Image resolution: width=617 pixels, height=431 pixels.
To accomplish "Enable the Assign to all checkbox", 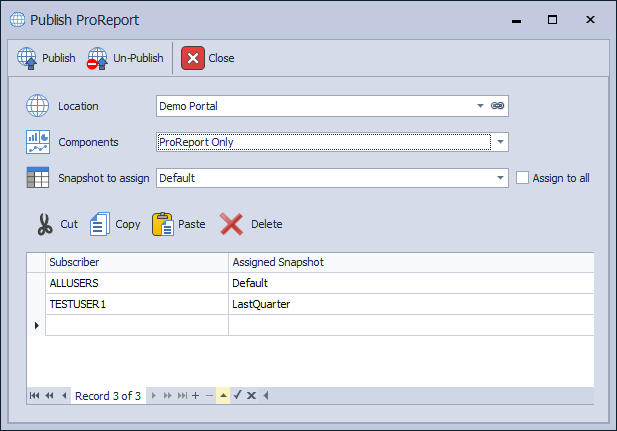I will (x=522, y=178).
